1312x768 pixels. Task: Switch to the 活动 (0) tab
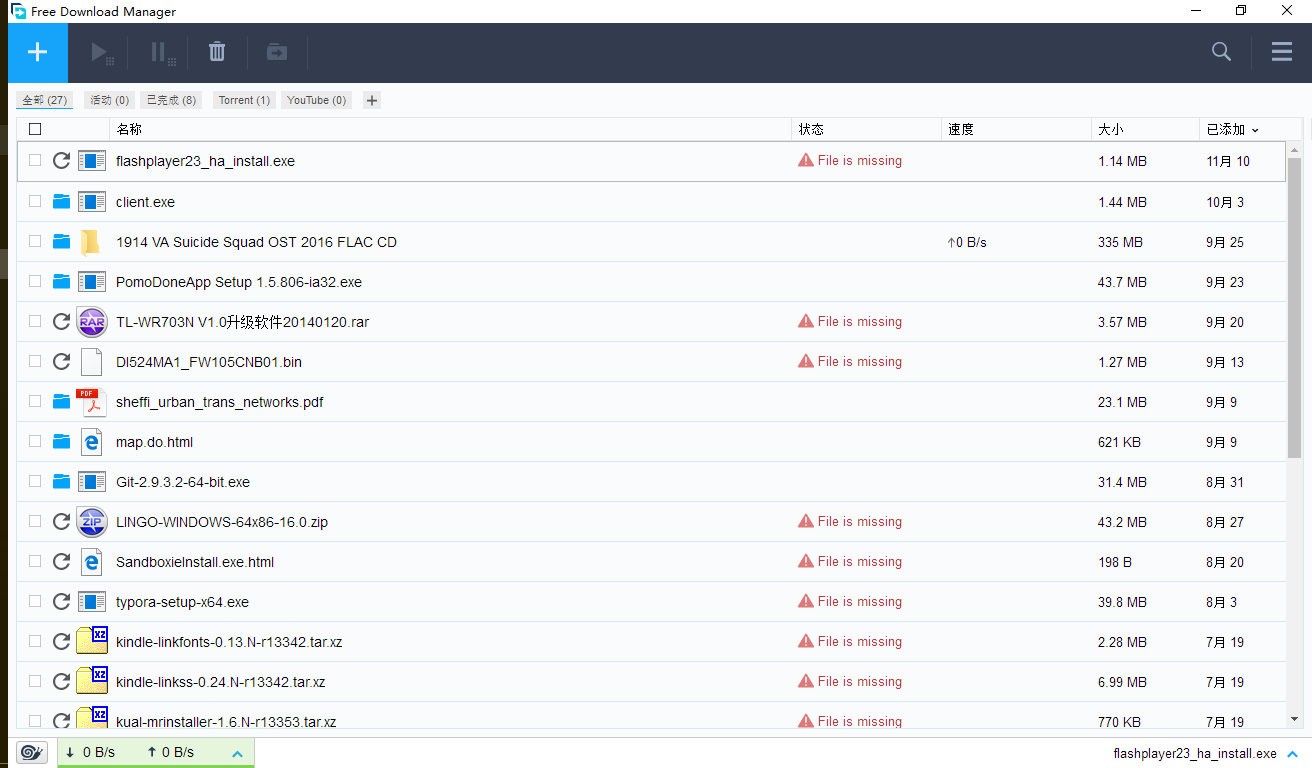(110, 100)
